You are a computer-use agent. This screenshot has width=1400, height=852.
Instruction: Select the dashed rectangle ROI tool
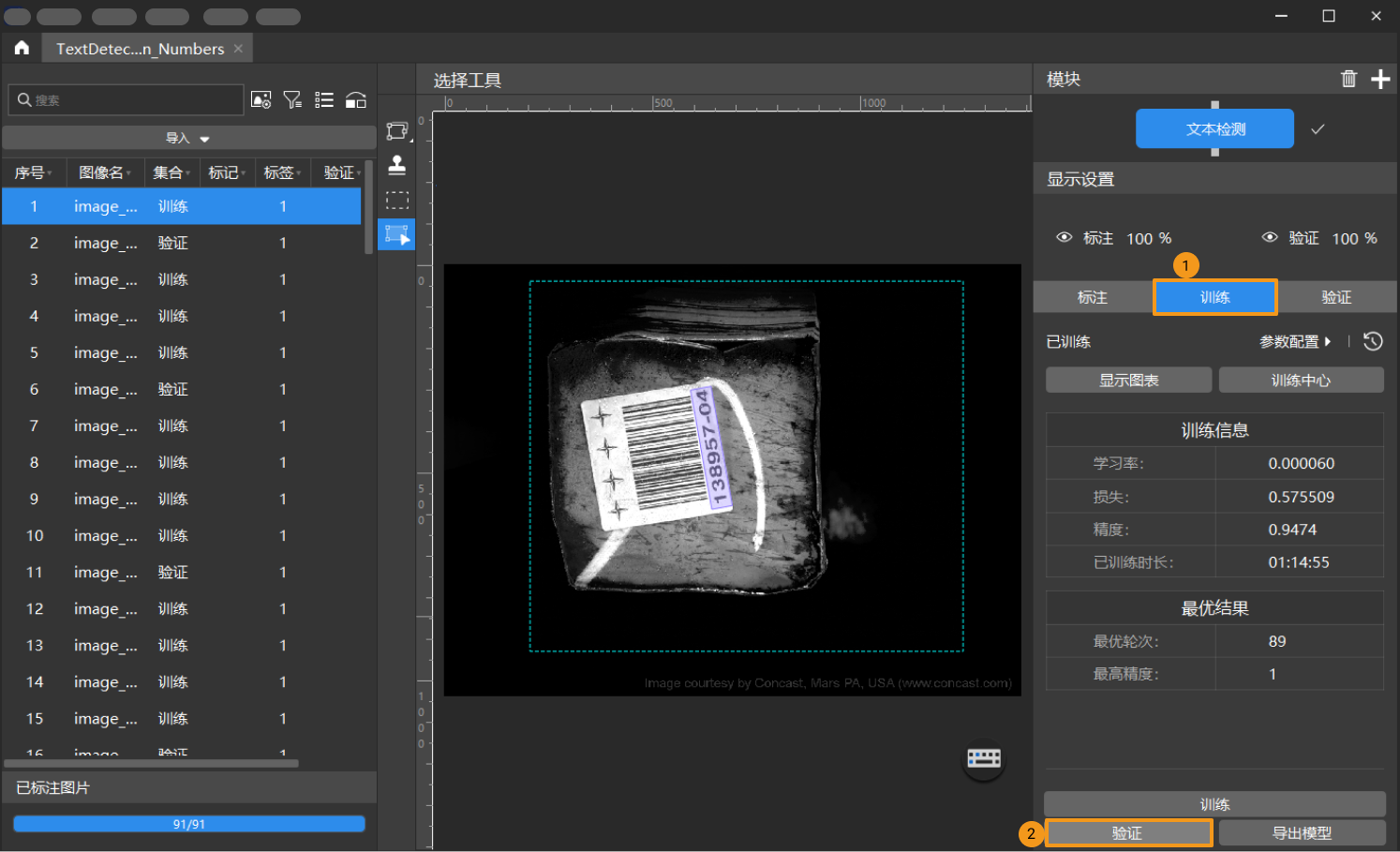[397, 200]
